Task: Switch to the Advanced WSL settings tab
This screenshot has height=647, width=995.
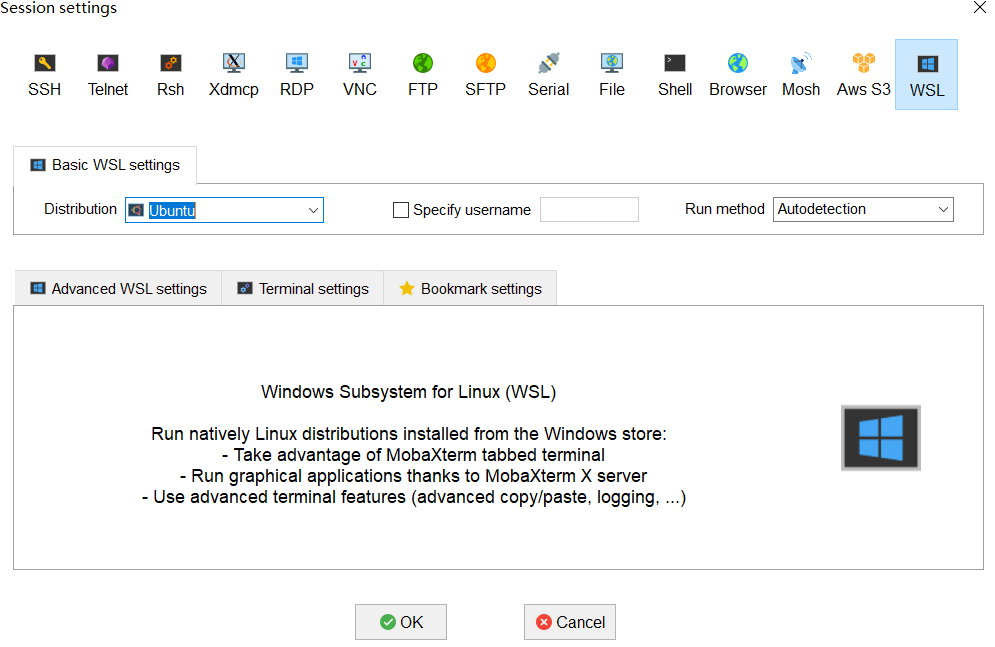Action: 117,288
